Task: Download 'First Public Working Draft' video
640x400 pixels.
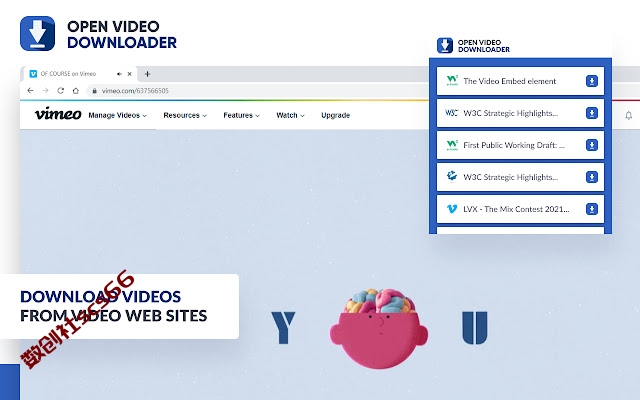Action: coord(592,145)
